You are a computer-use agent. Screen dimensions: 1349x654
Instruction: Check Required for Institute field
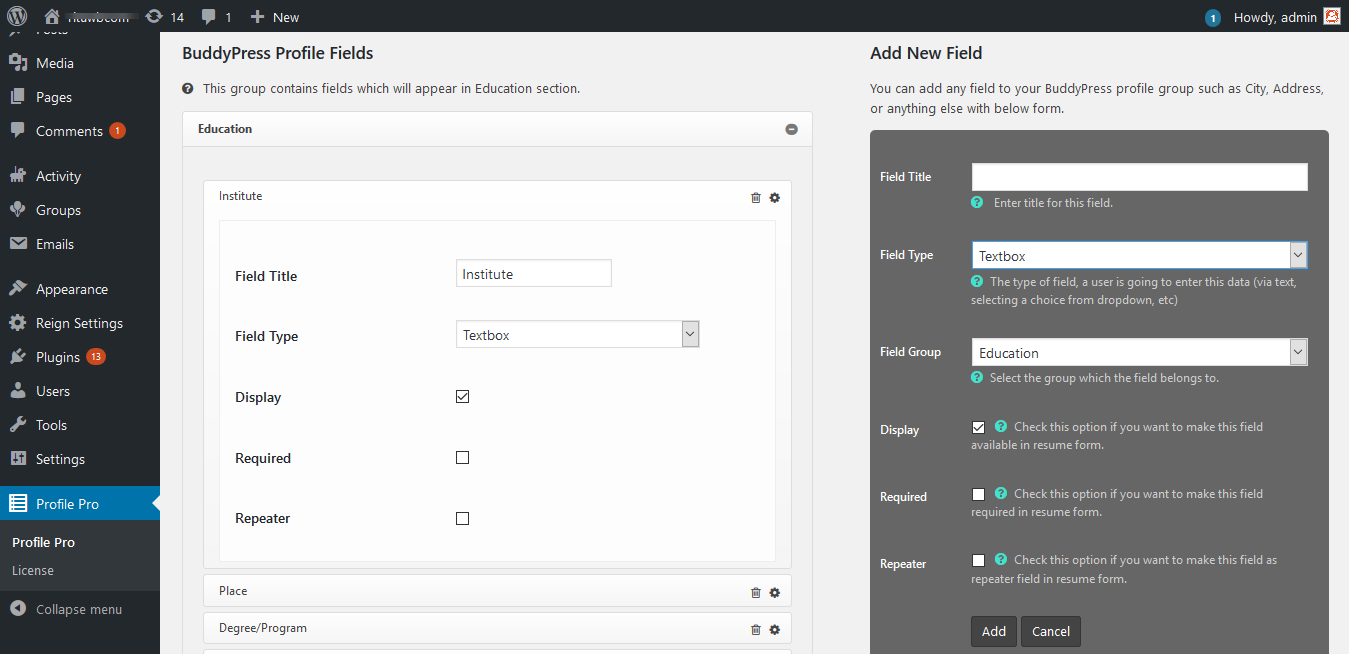[x=462, y=457]
